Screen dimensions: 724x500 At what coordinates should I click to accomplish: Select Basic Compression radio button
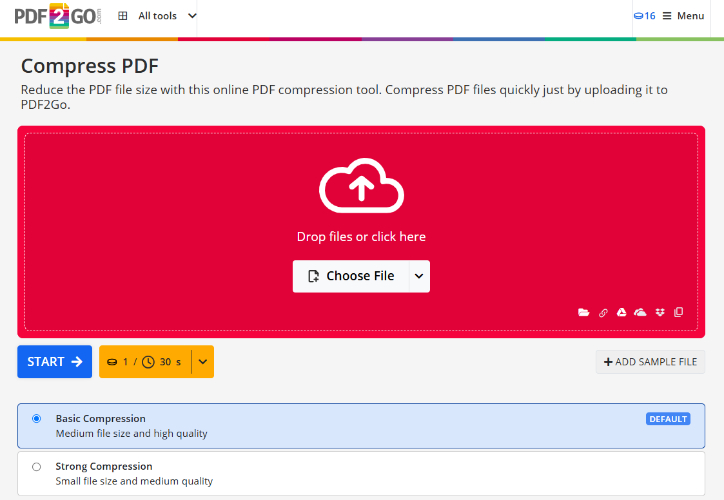point(36,419)
